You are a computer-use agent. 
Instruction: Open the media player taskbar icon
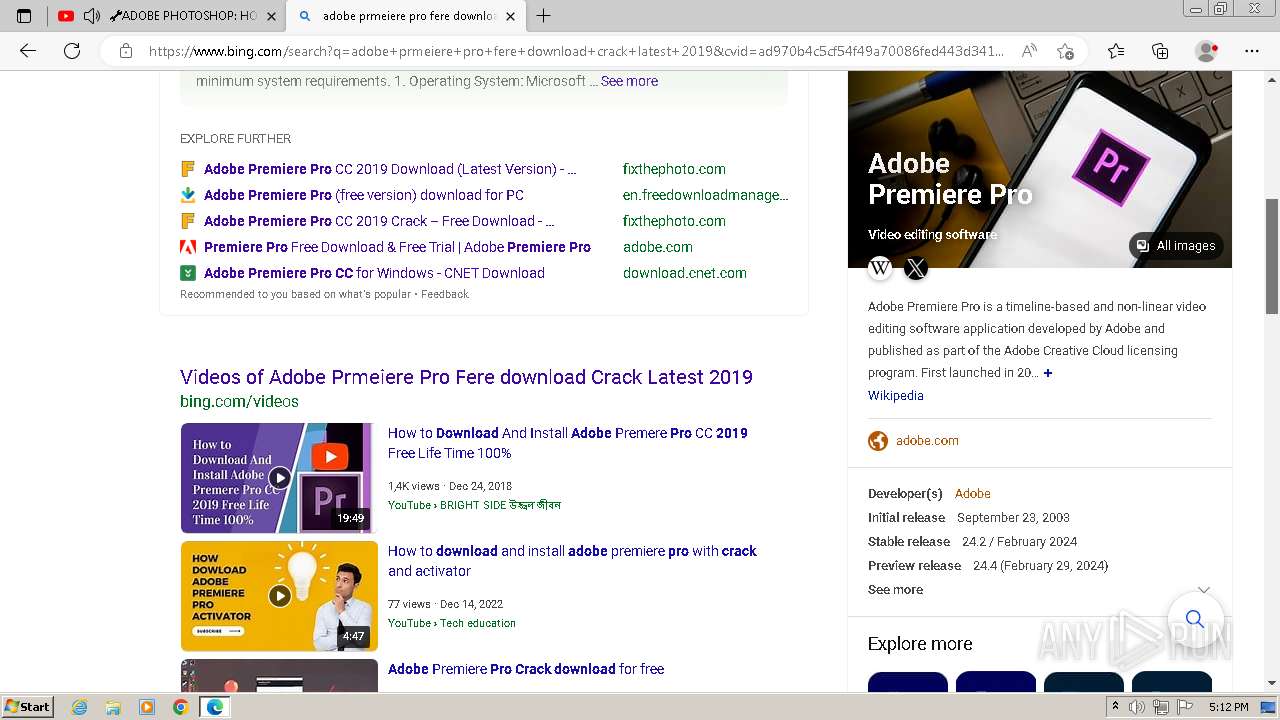point(147,707)
